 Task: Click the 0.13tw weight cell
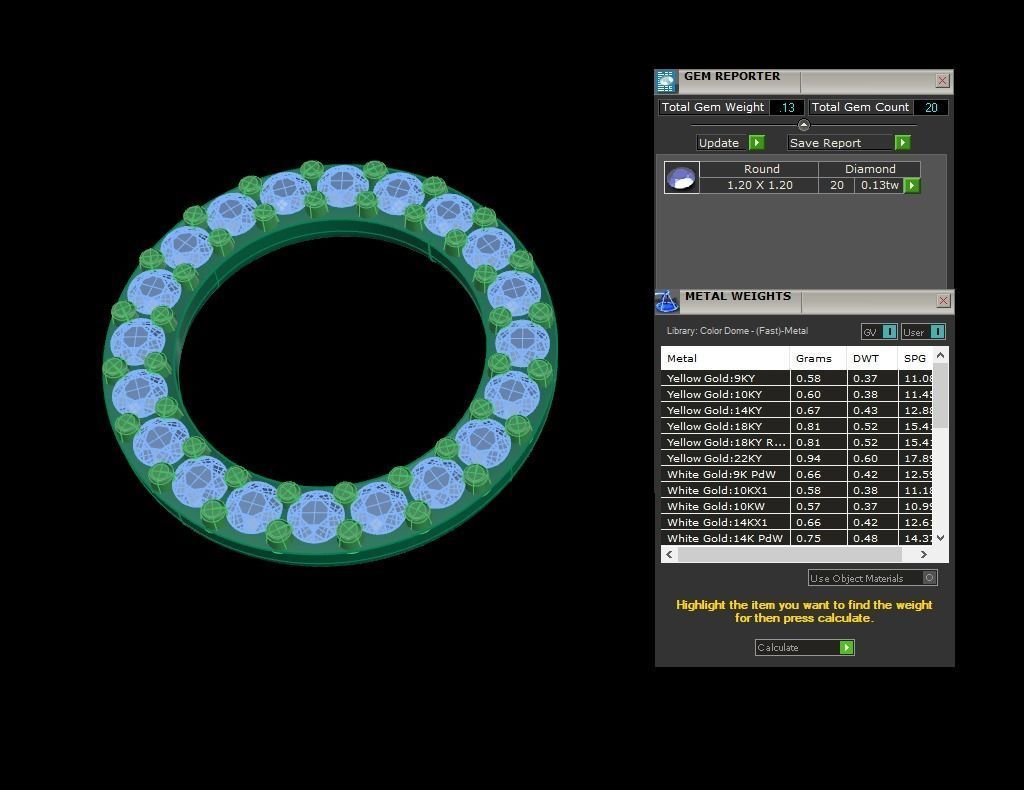pos(880,185)
